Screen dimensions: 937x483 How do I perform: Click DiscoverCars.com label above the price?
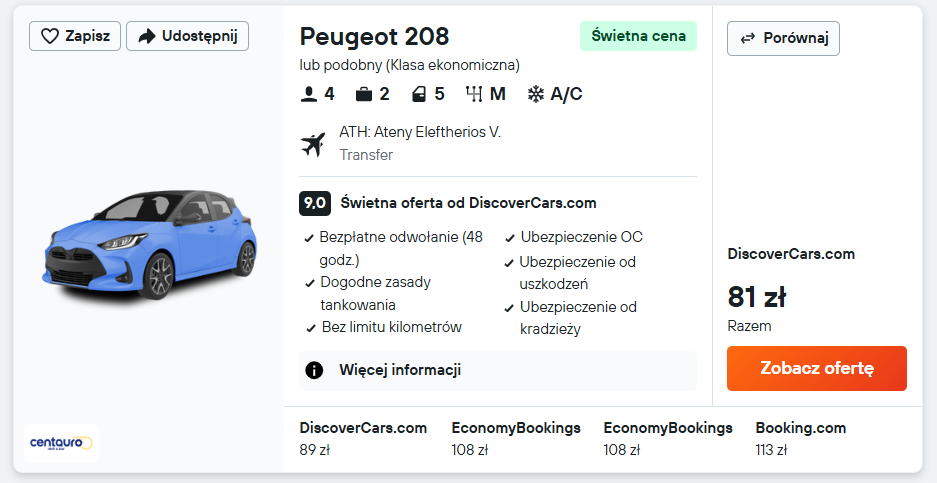[x=791, y=254]
